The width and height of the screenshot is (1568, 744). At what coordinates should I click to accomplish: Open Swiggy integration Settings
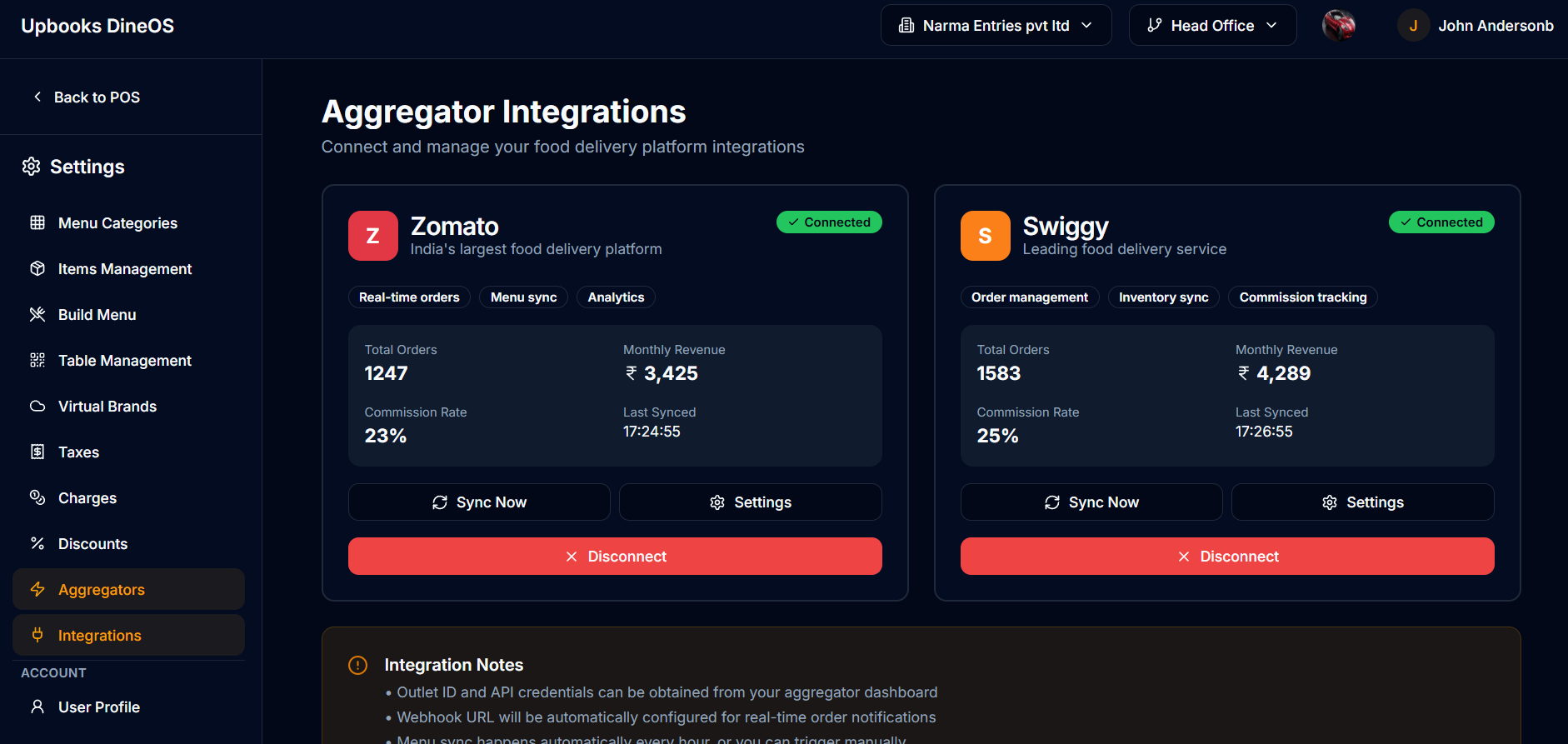pos(1363,502)
